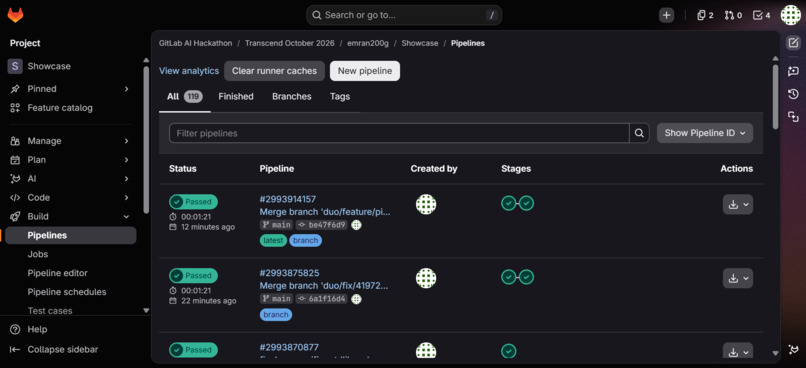Viewport: 806px width, 368px height.
Task: Open pipeline #2993870877 link
Action: 289,347
